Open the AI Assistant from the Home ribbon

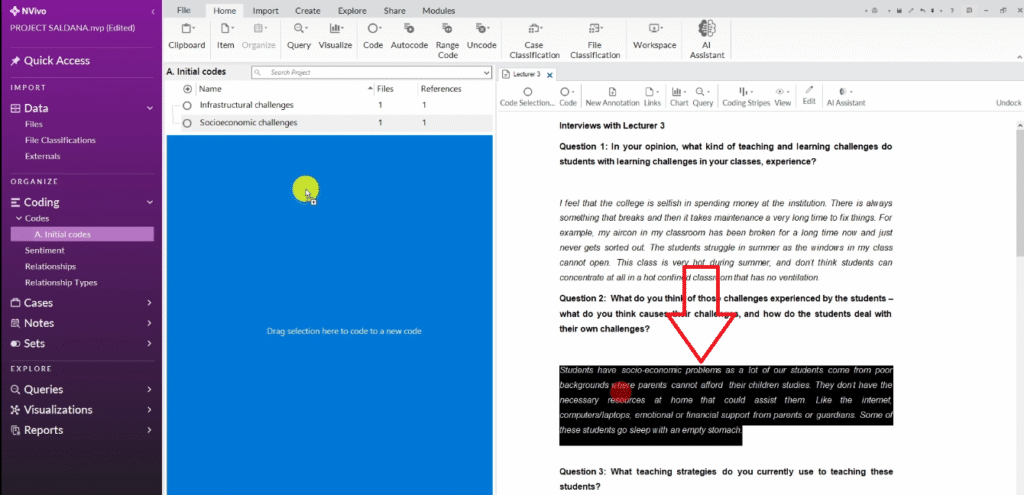click(707, 30)
